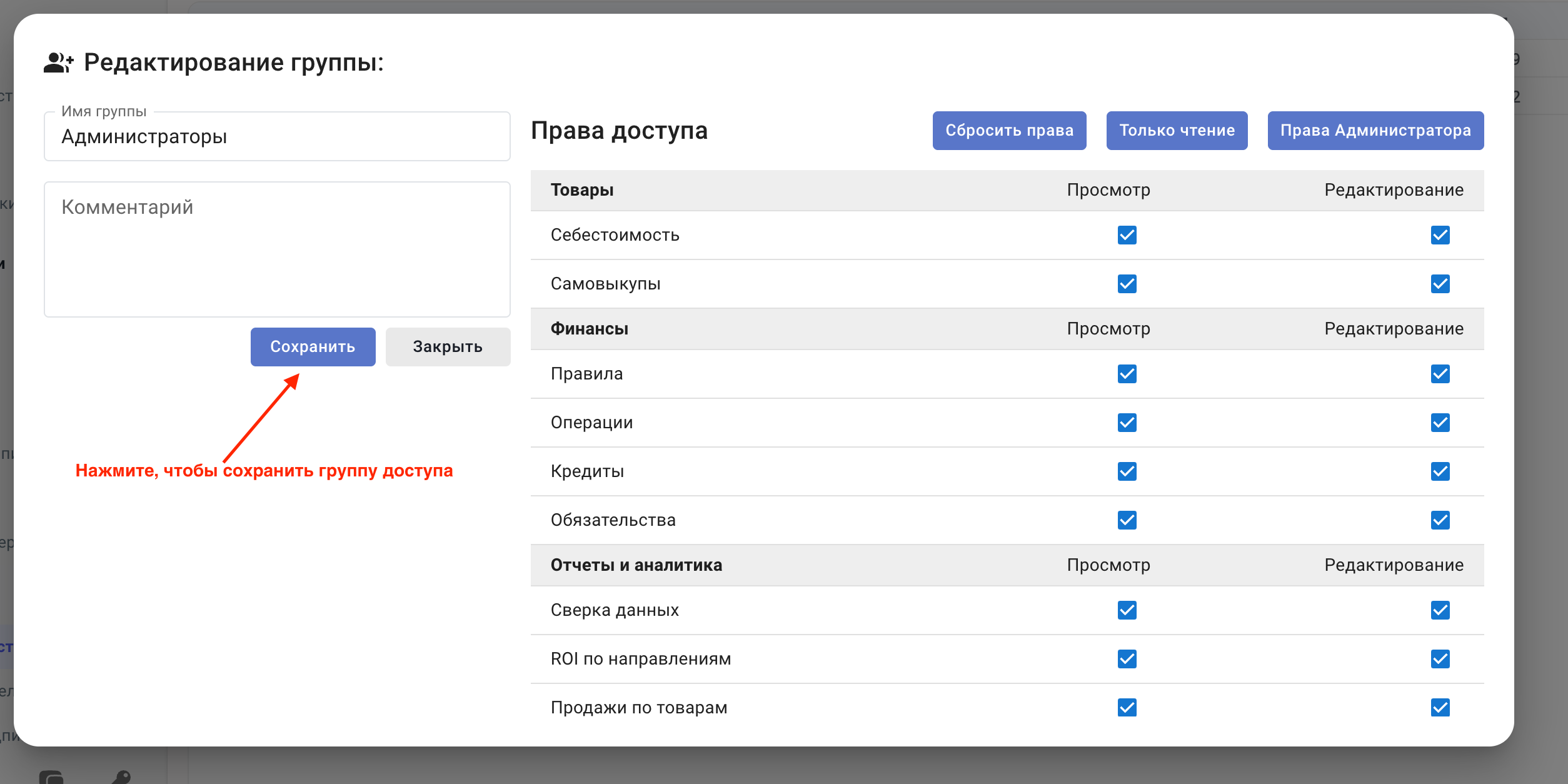Uncheck Продажи по товарам edit checkbox
Image resolution: width=1568 pixels, height=784 pixels.
tap(1440, 708)
